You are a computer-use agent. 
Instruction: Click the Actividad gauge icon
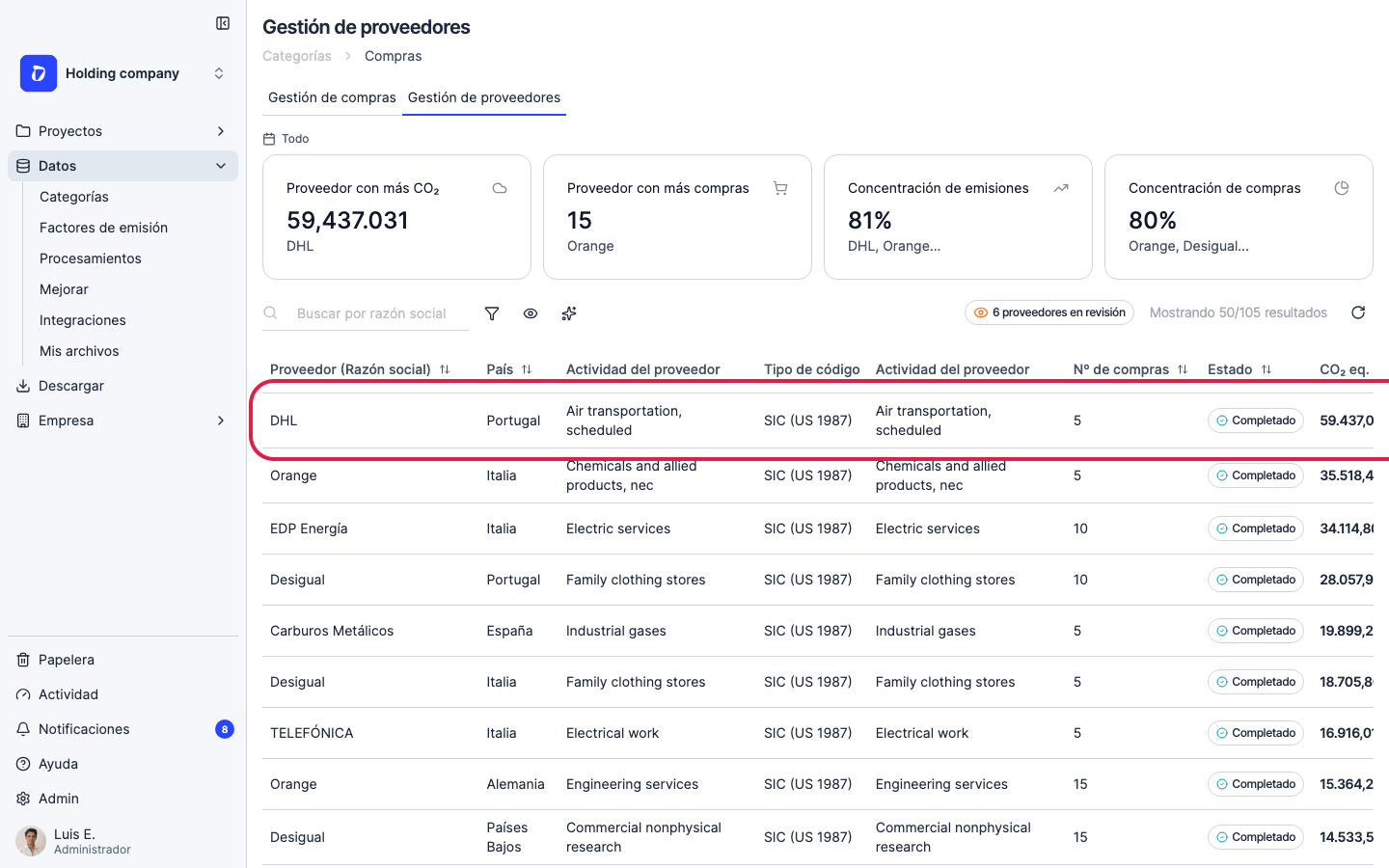point(23,694)
